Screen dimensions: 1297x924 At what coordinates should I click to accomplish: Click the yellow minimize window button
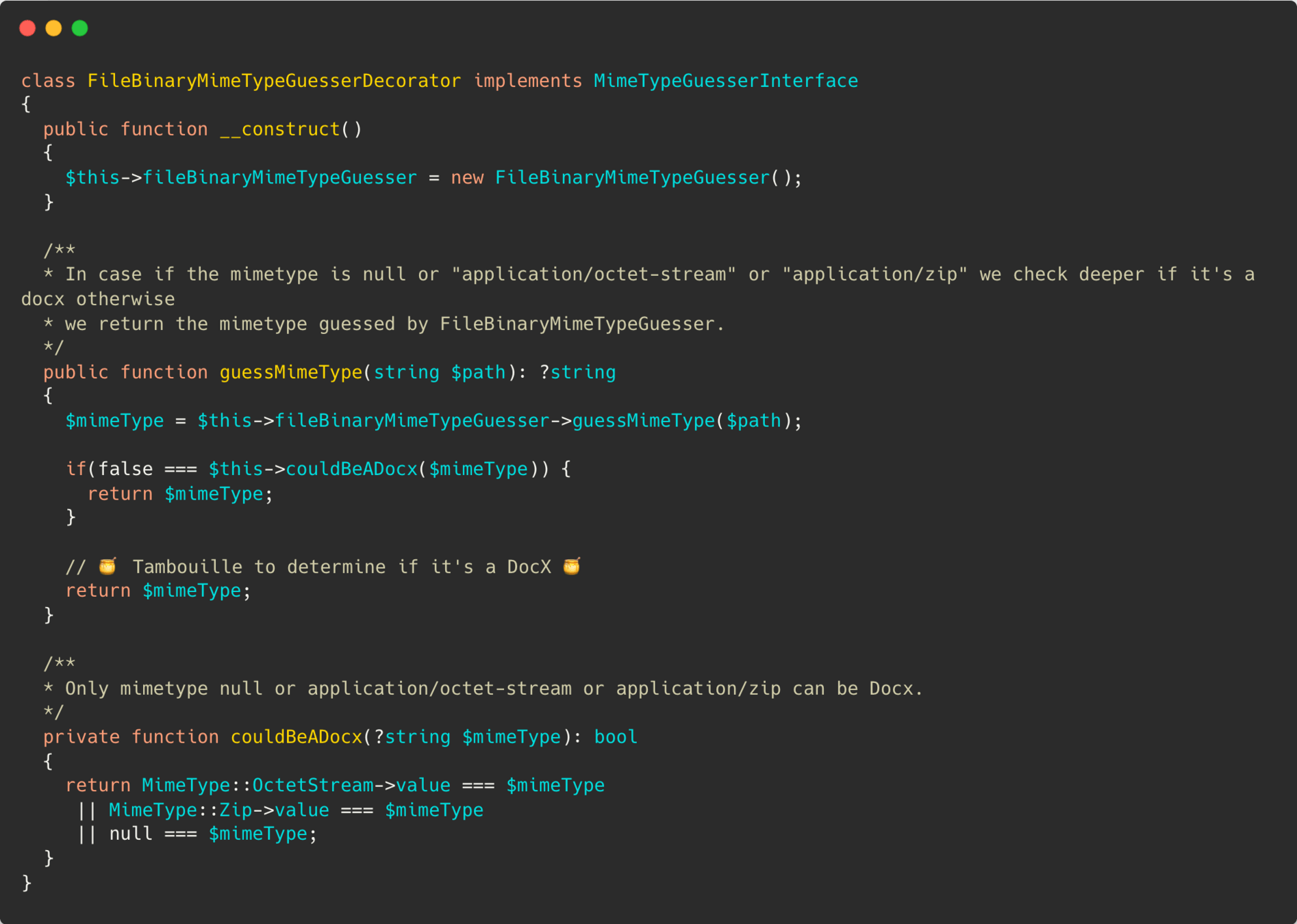[x=53, y=28]
